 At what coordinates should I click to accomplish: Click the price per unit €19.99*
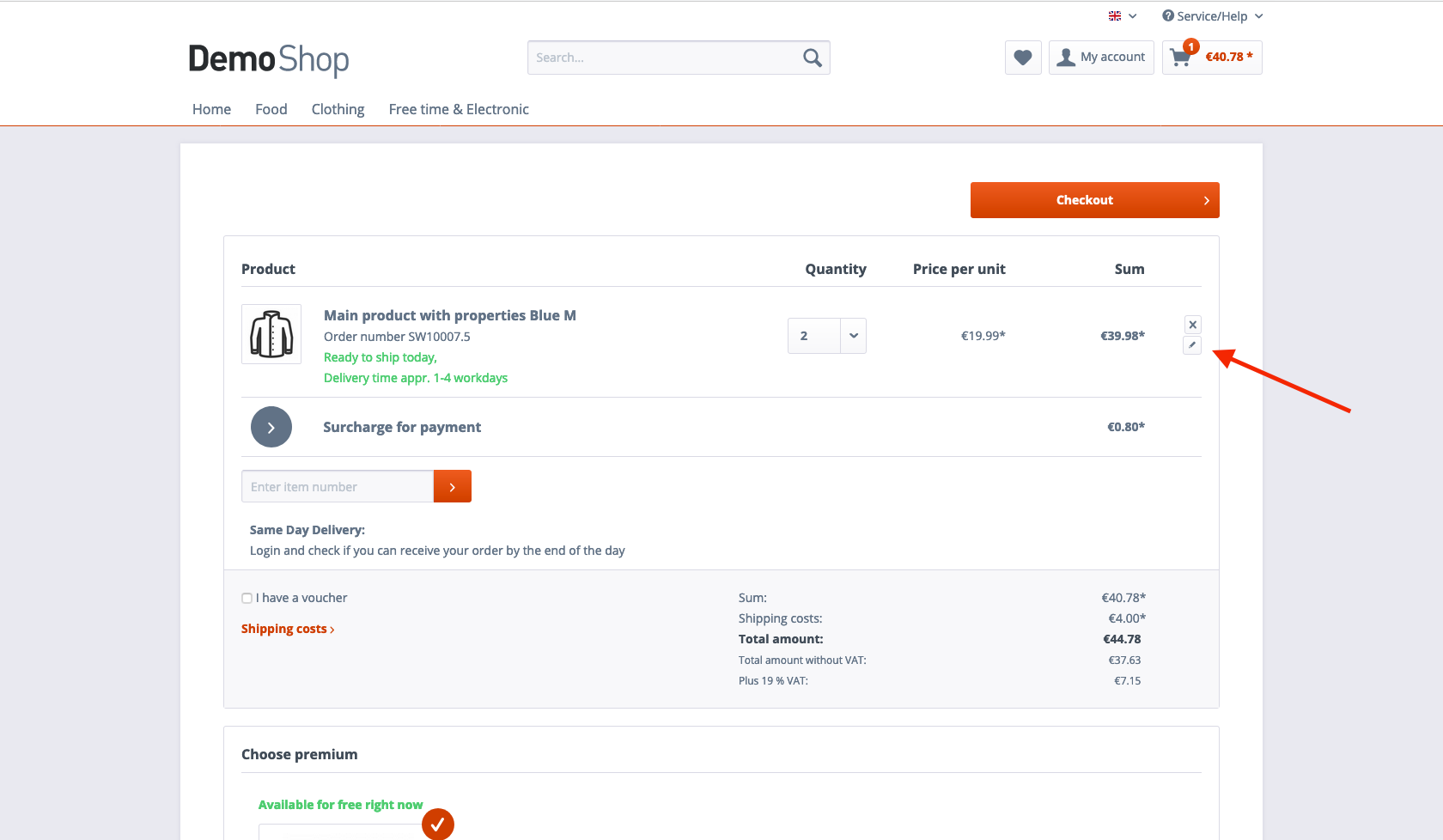983,336
